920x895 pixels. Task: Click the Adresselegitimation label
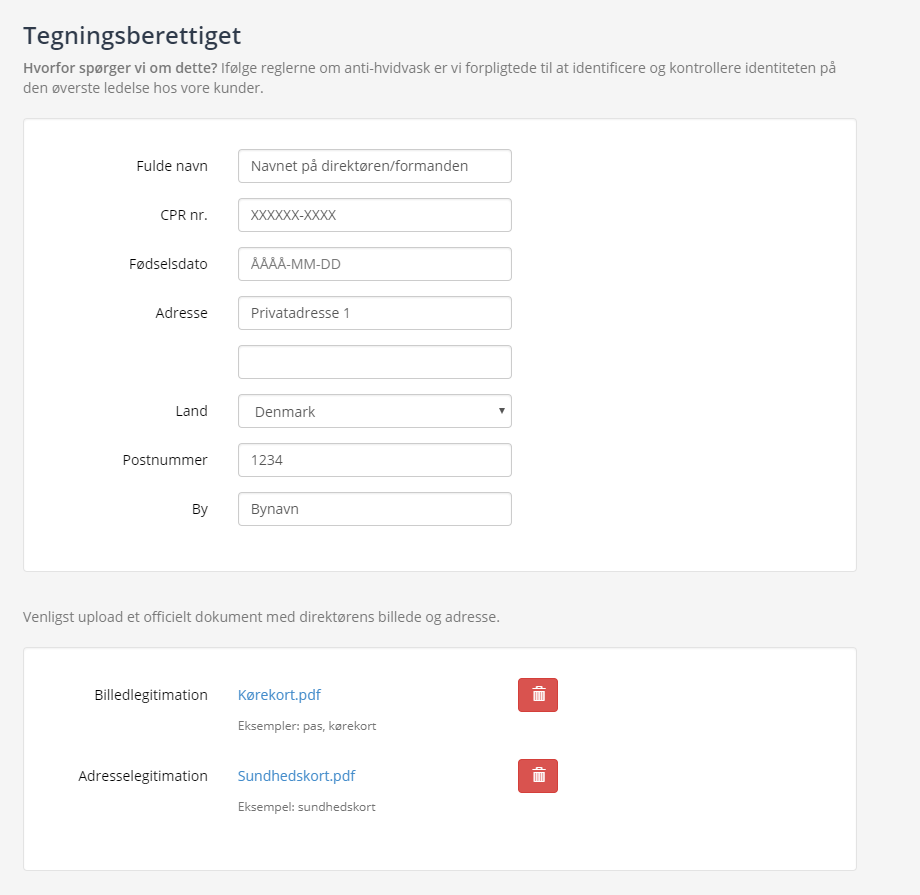tap(143, 776)
